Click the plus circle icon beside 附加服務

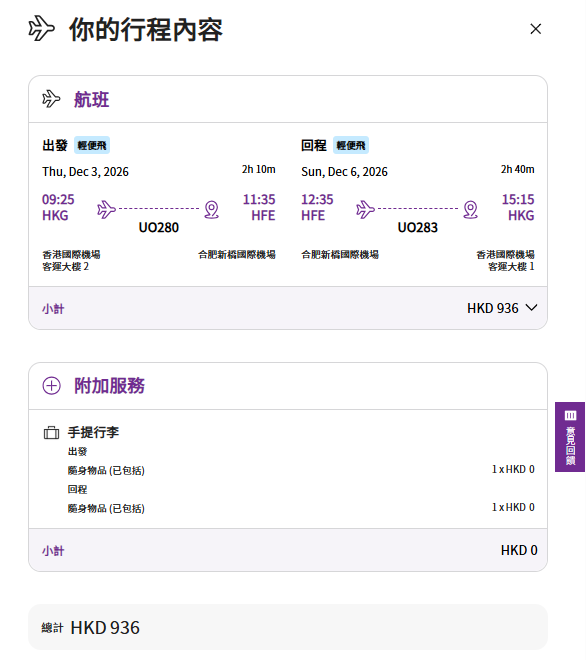(51, 386)
